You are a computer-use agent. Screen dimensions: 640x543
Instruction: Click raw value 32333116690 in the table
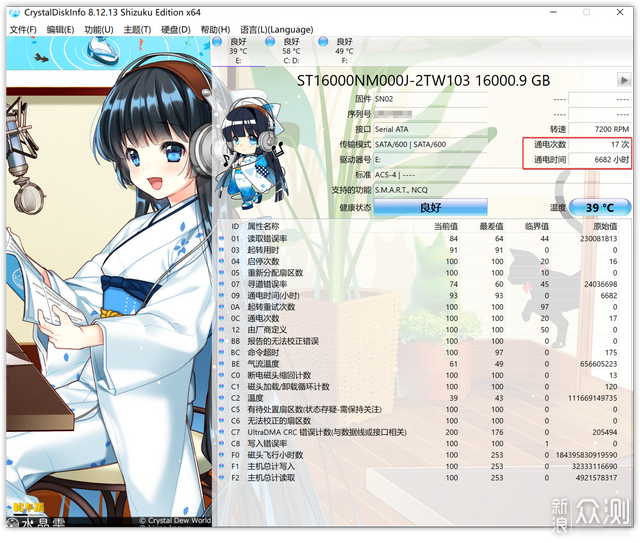coord(594,466)
